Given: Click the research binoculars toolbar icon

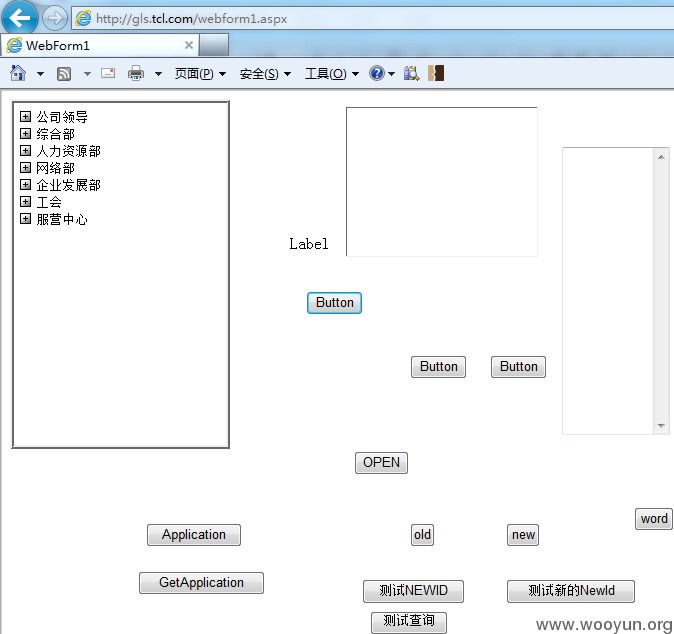Looking at the screenshot, I should tap(411, 73).
